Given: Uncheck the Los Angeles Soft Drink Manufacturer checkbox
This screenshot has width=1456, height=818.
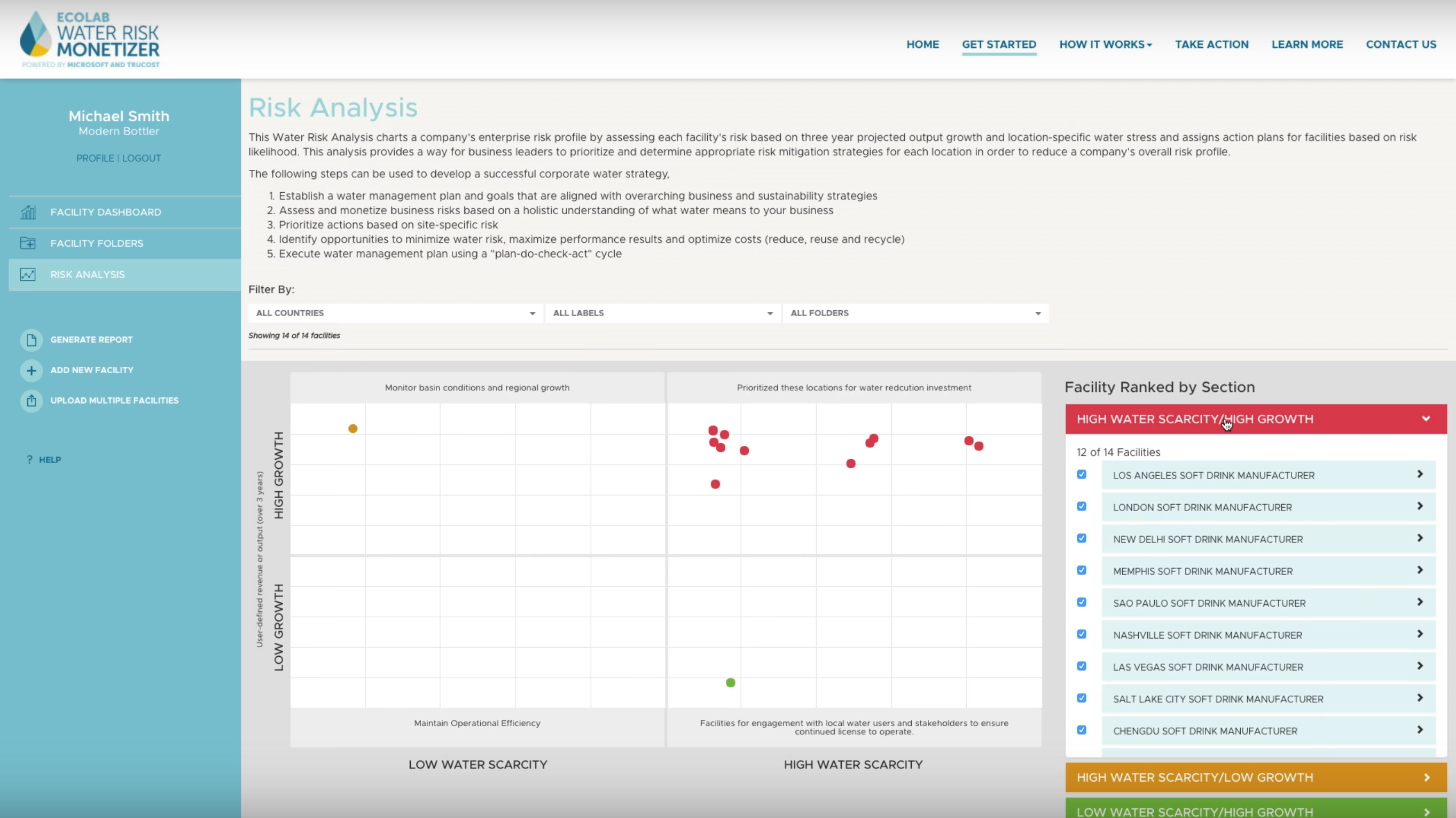Looking at the screenshot, I should 1081,475.
